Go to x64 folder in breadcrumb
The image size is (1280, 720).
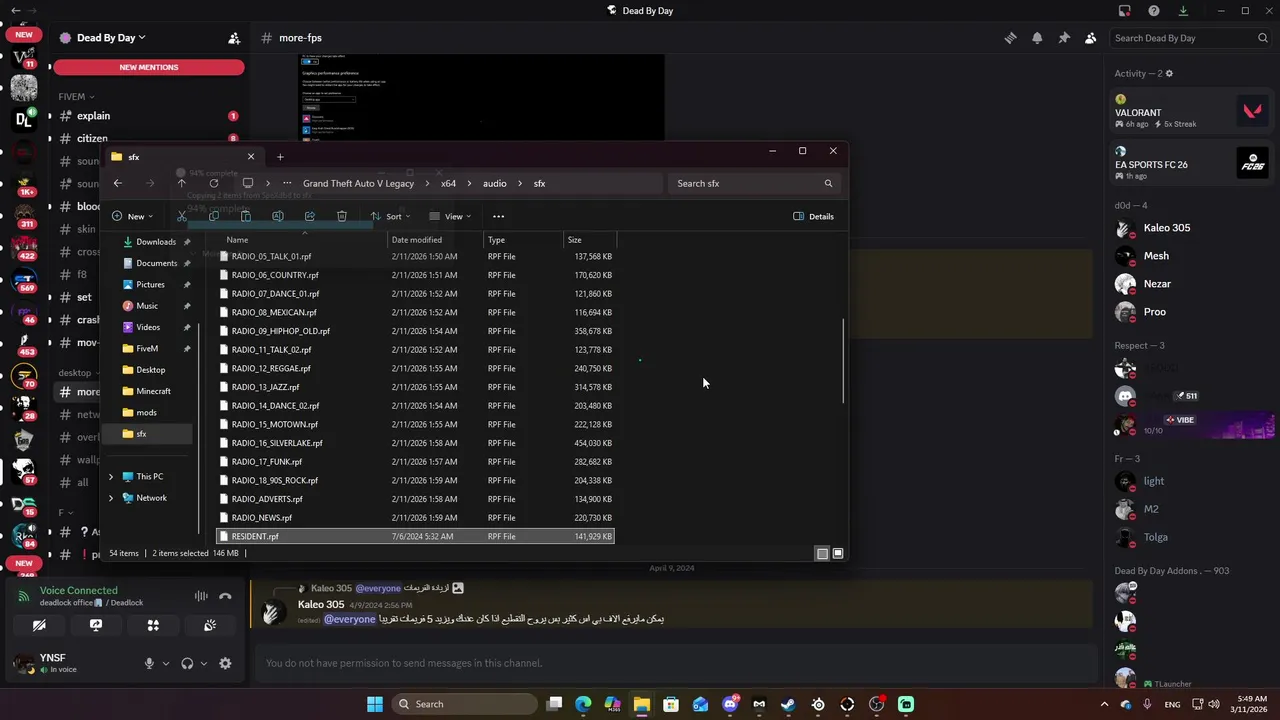(x=448, y=183)
